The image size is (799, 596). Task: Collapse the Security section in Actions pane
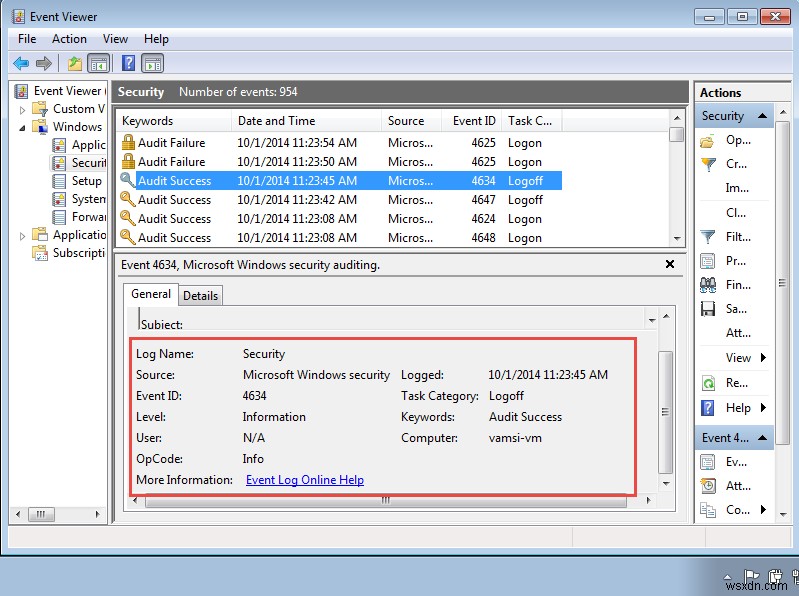(x=762, y=116)
